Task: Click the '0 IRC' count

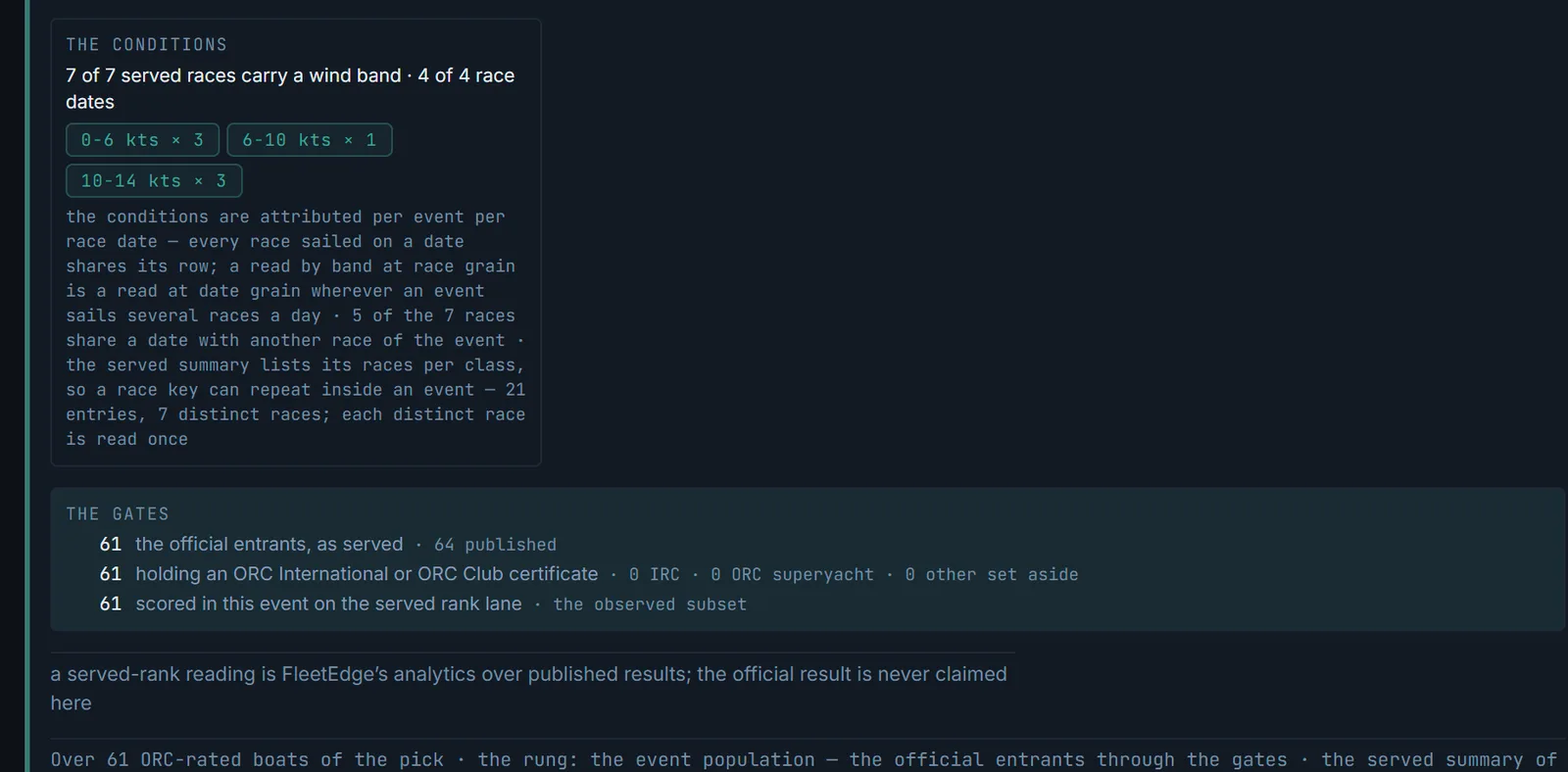Action: point(654,575)
